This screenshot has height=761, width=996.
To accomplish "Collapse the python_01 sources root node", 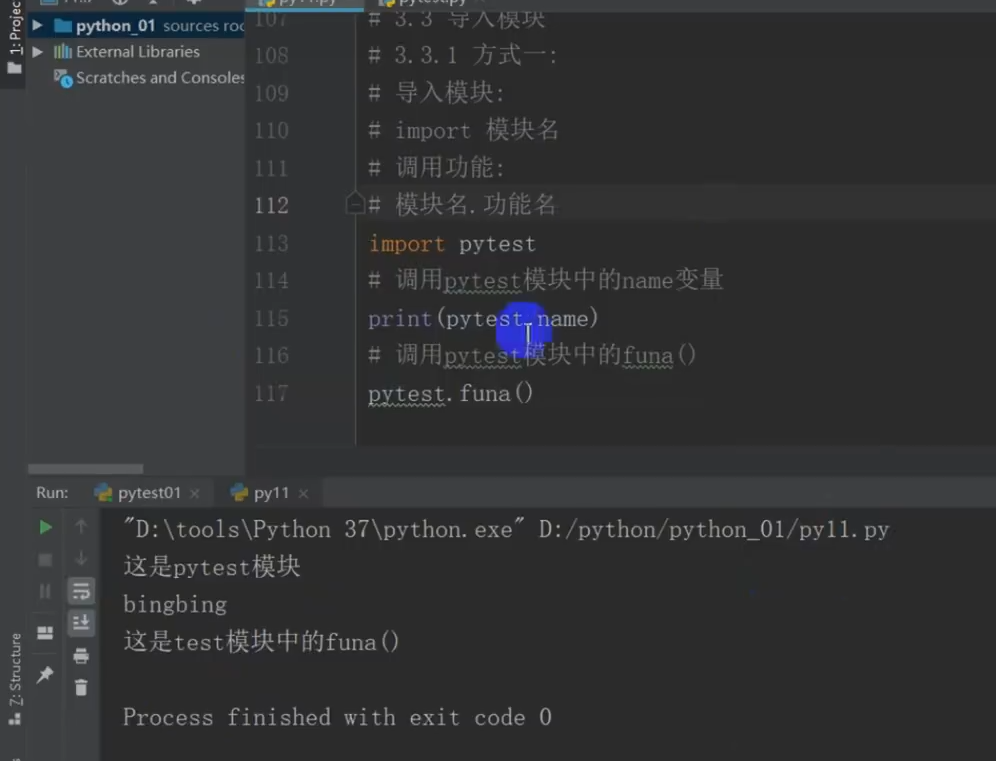I will tap(37, 25).
